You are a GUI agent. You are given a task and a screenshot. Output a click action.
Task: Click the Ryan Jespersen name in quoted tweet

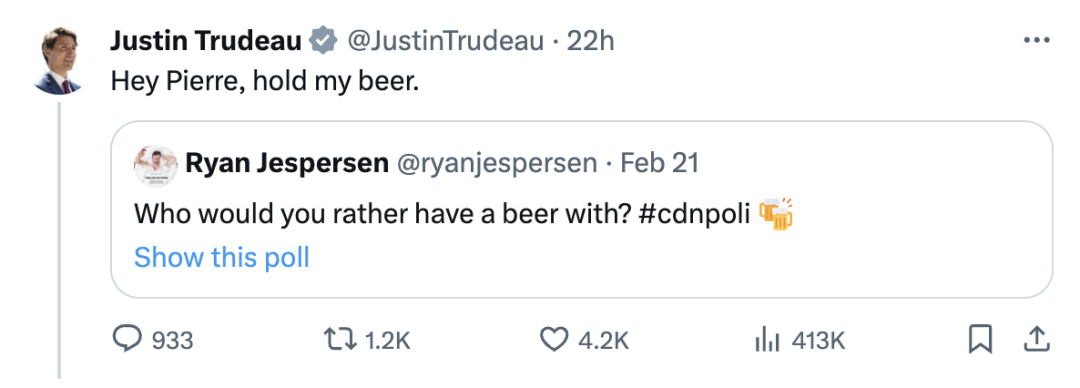point(287,163)
